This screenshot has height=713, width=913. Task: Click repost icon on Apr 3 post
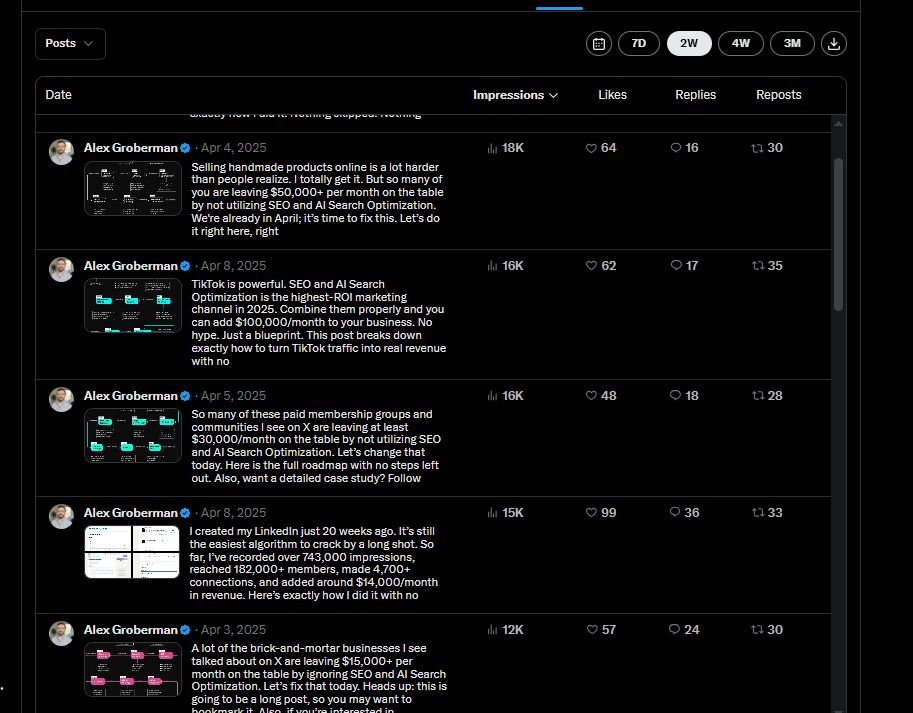[x=757, y=630]
